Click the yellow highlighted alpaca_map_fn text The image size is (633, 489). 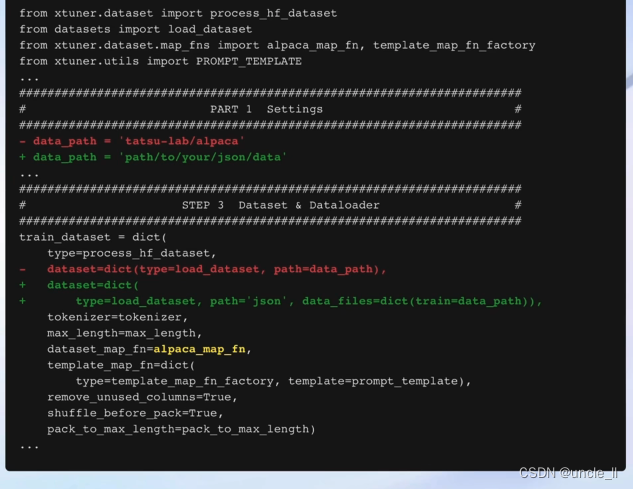click(199, 349)
